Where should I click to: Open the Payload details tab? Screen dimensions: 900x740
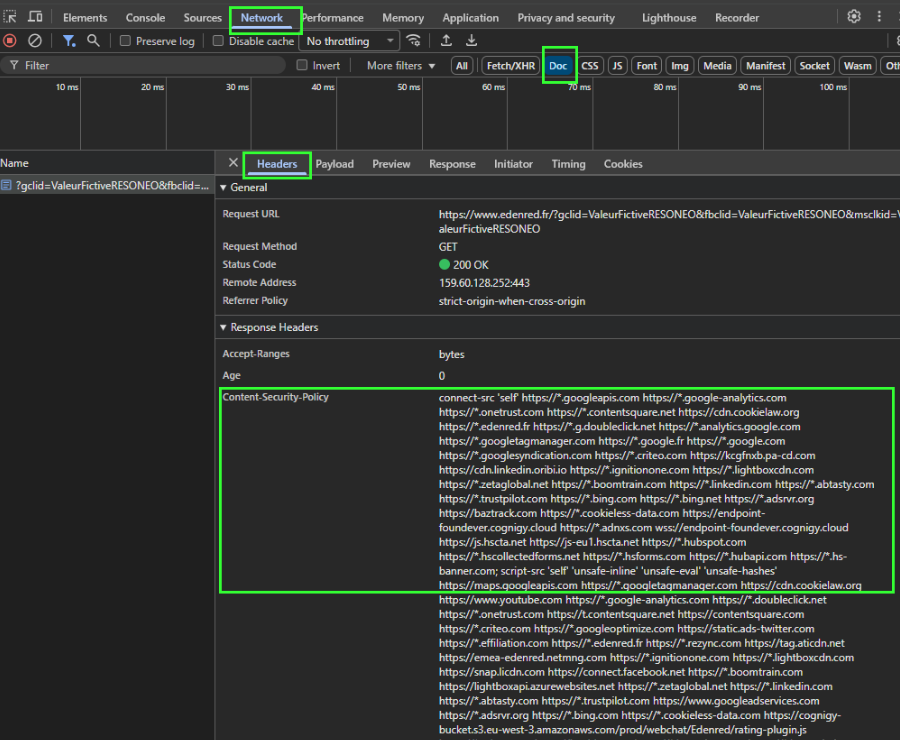pos(335,164)
